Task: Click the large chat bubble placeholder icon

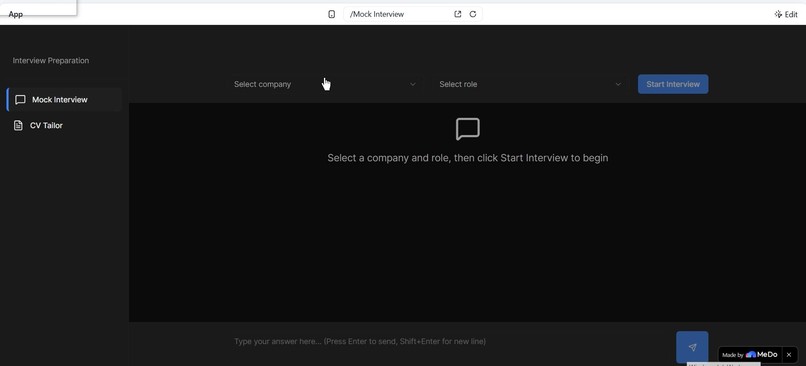Action: click(468, 129)
